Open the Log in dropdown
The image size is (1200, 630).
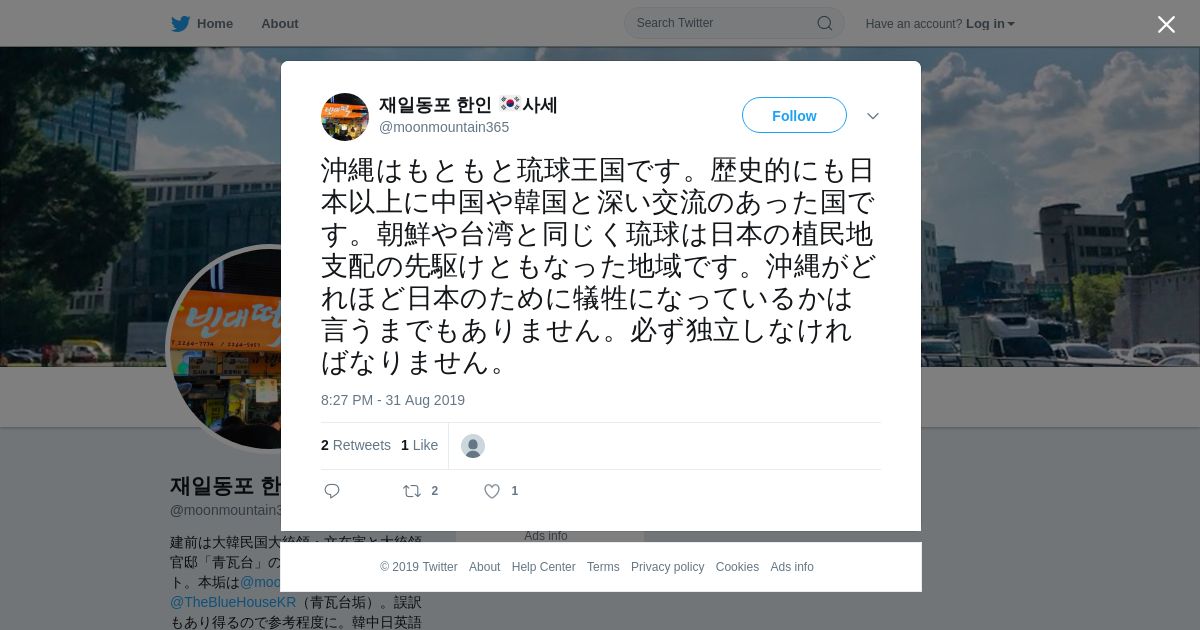coord(990,24)
